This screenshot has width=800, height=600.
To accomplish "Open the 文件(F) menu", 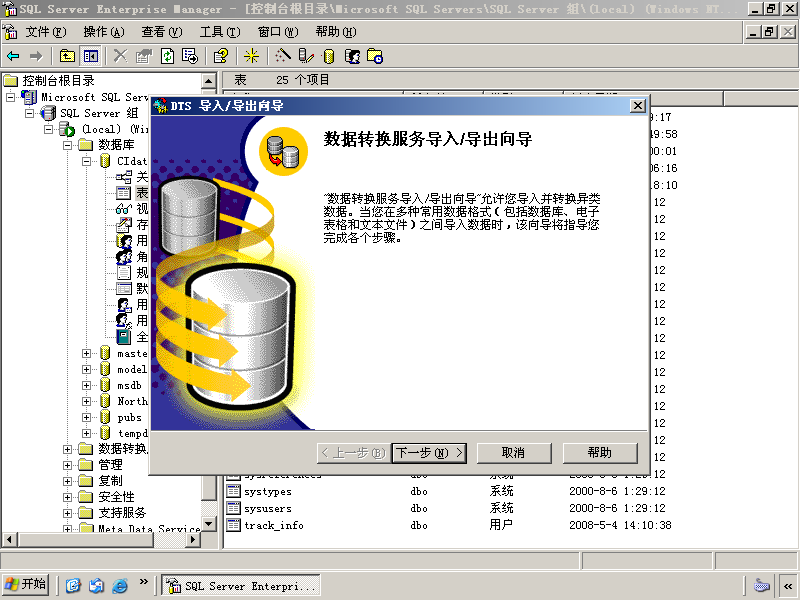I will (x=46, y=32).
